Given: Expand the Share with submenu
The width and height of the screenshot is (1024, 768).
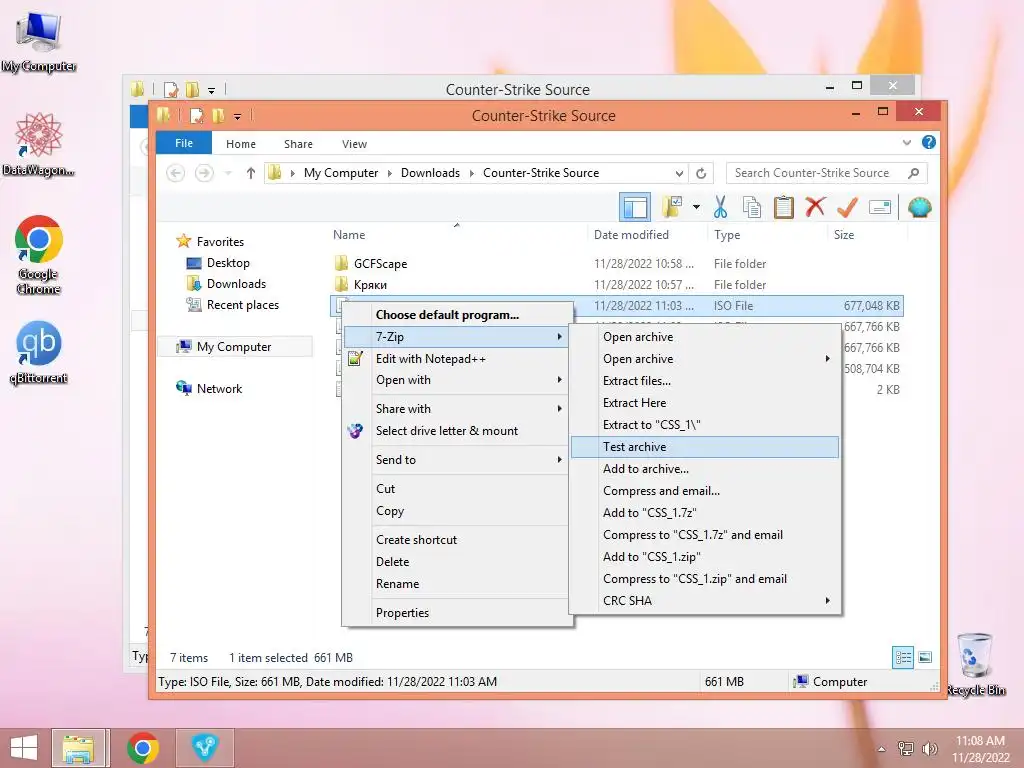Looking at the screenshot, I should (457, 409).
